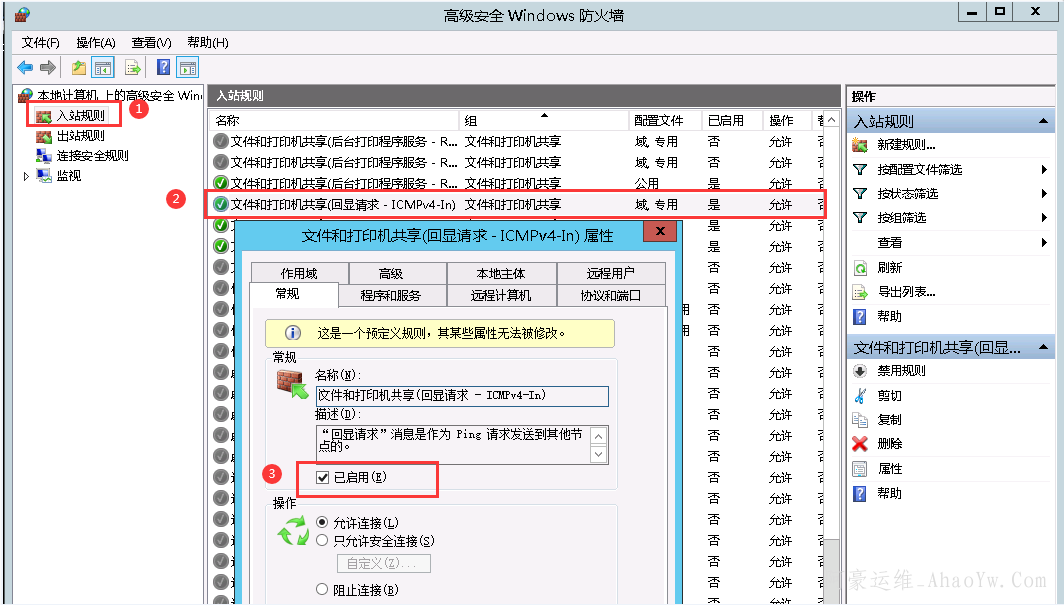
Task: Click 帮助 icon in the rule actions section
Action: [860, 493]
